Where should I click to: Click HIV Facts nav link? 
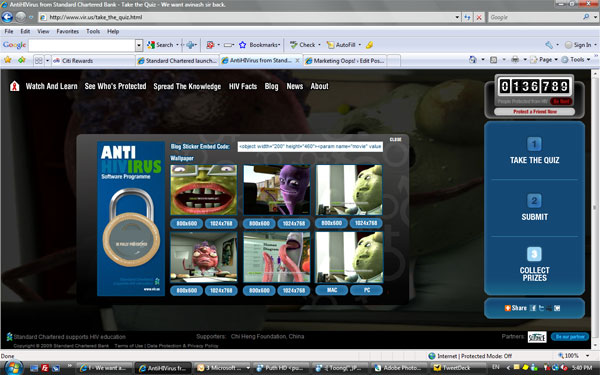[x=243, y=86]
